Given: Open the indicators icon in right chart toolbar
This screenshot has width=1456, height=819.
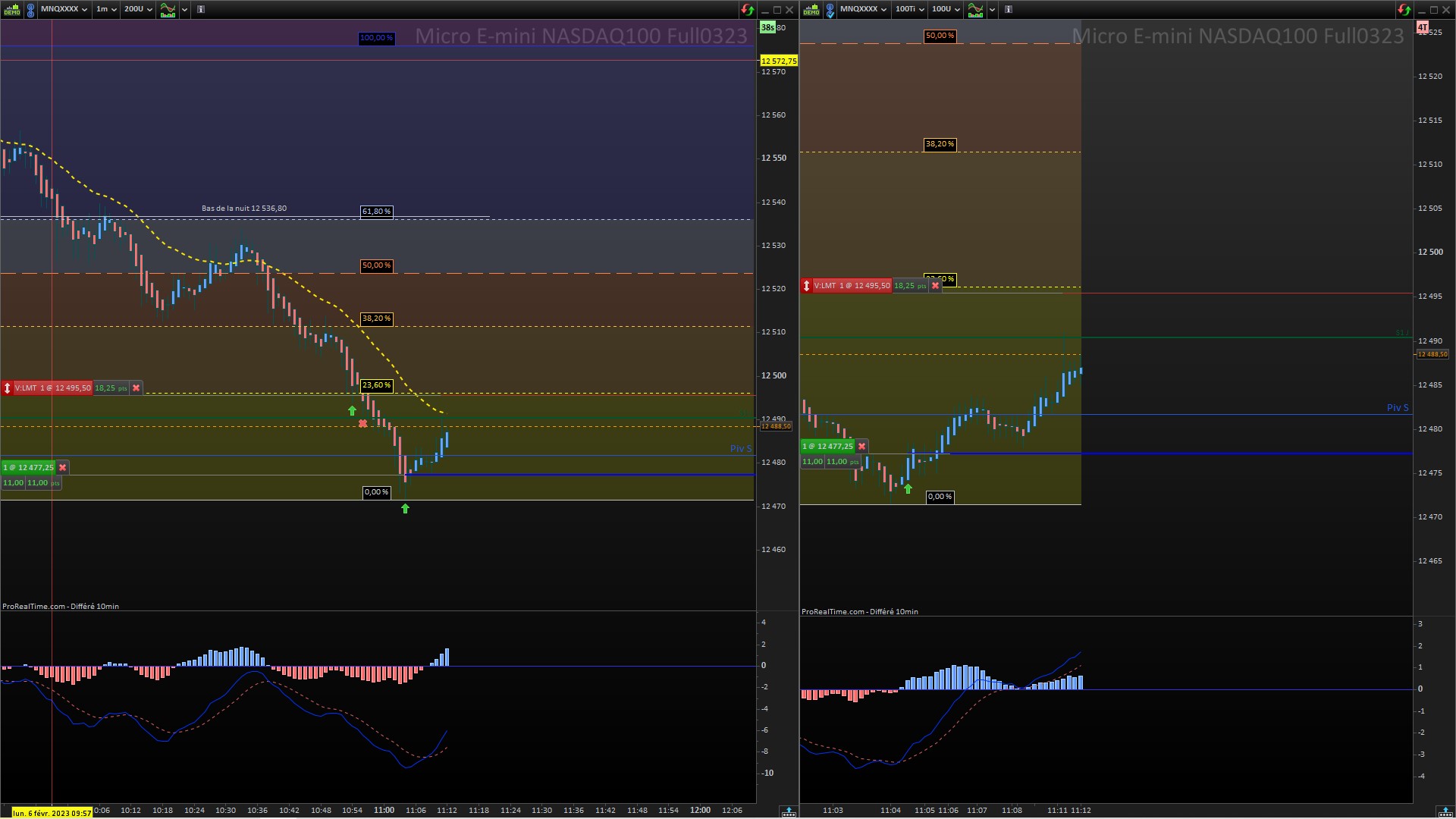Looking at the screenshot, I should pos(975,10).
